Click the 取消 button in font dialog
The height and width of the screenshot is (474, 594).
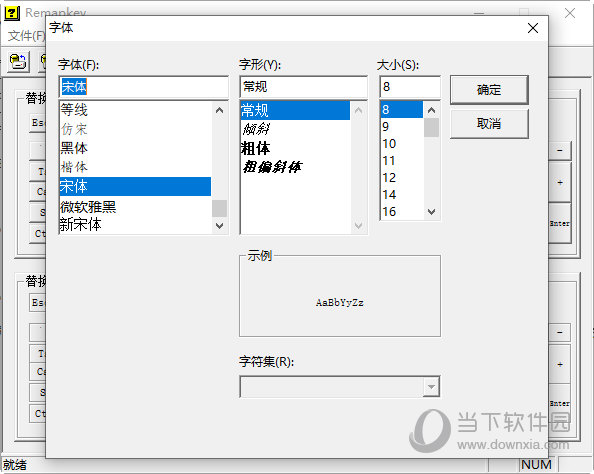coord(489,124)
